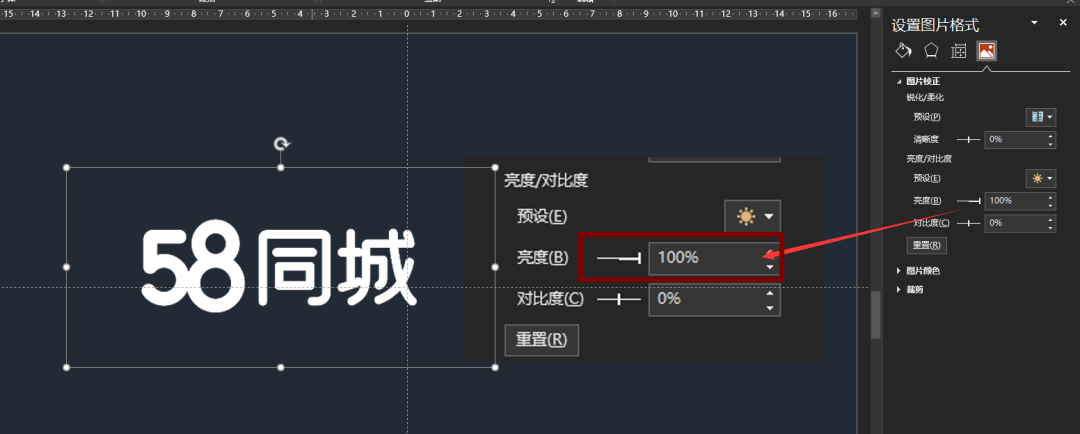The height and width of the screenshot is (434, 1080).
Task: Close the 设置图片格式 pane
Action: [1063, 23]
